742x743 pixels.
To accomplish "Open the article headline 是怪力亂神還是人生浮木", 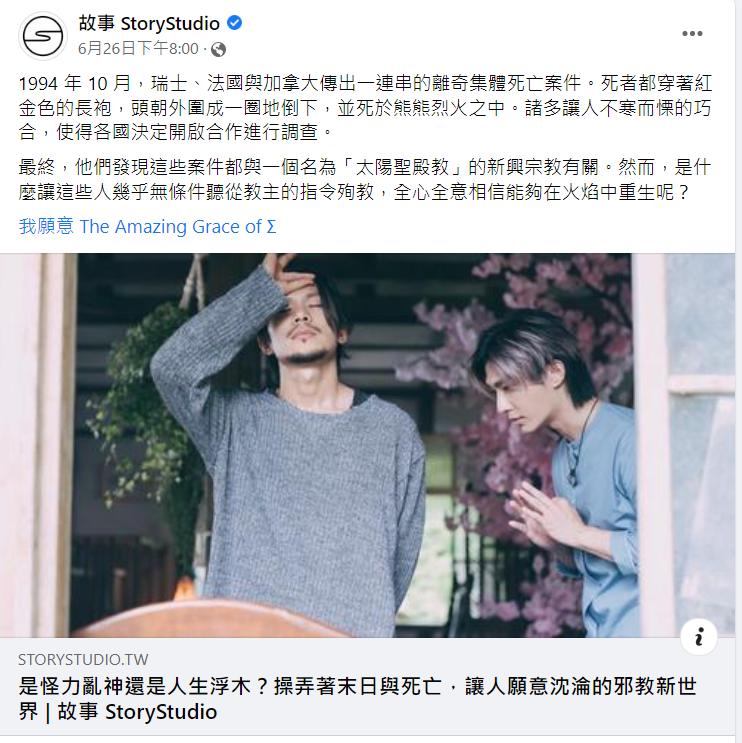I will click(x=358, y=699).
